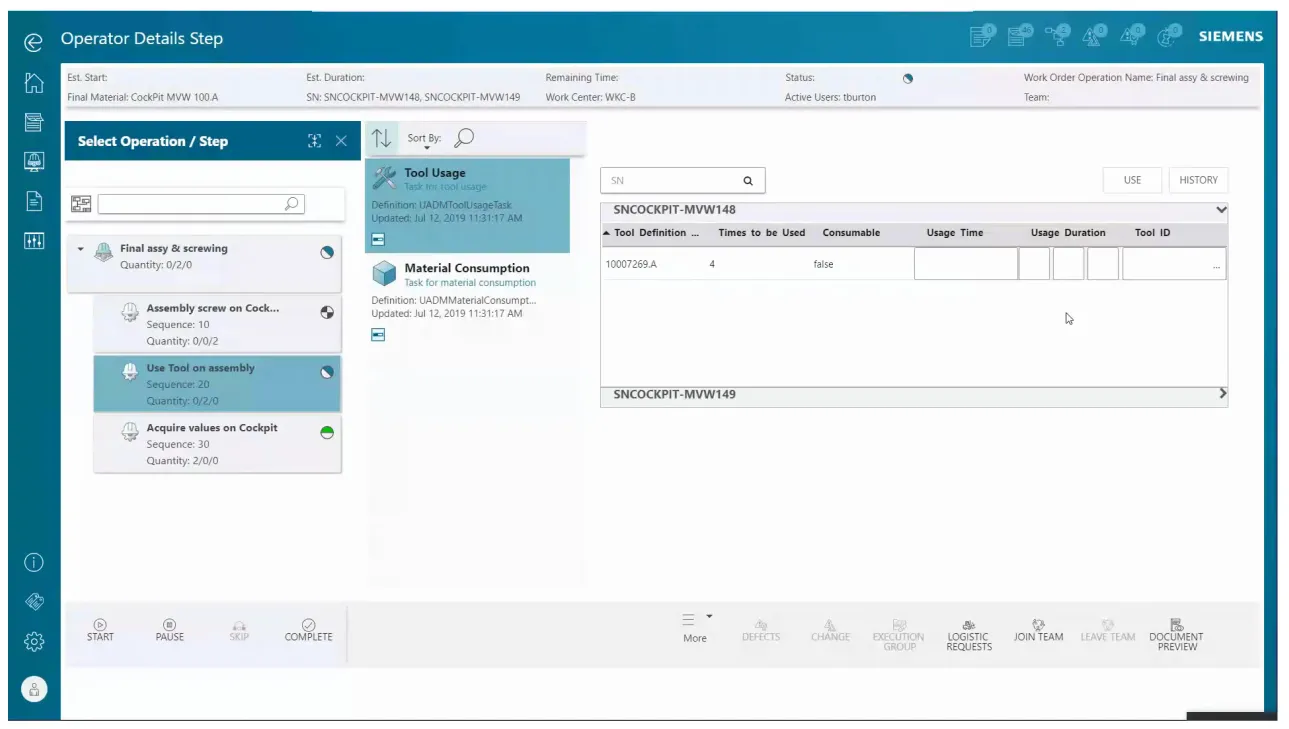Click the HISTORY button above the tool table
This screenshot has height=729, width=1289.
click(x=1198, y=180)
